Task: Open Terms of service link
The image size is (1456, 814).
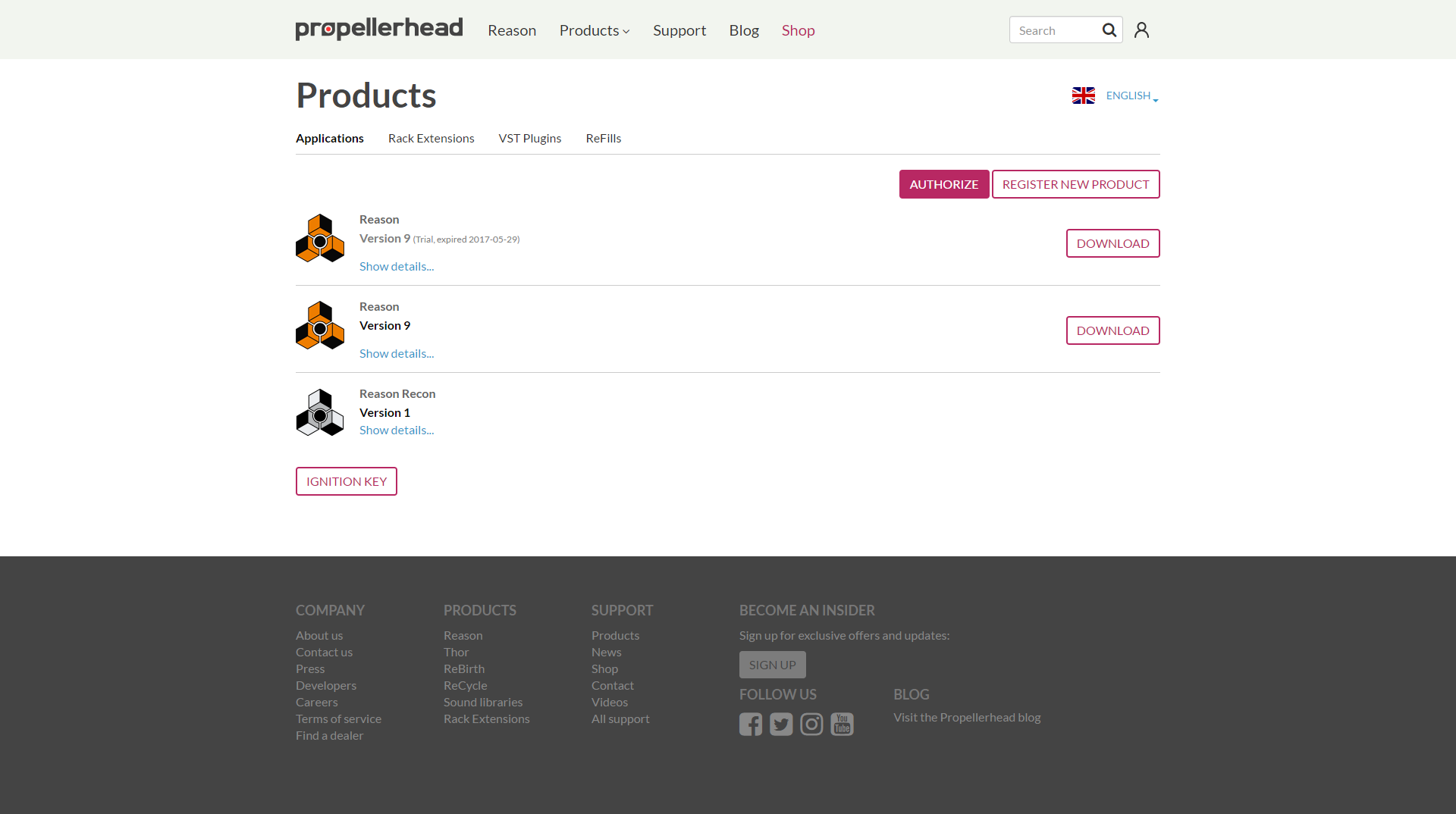Action: point(338,719)
